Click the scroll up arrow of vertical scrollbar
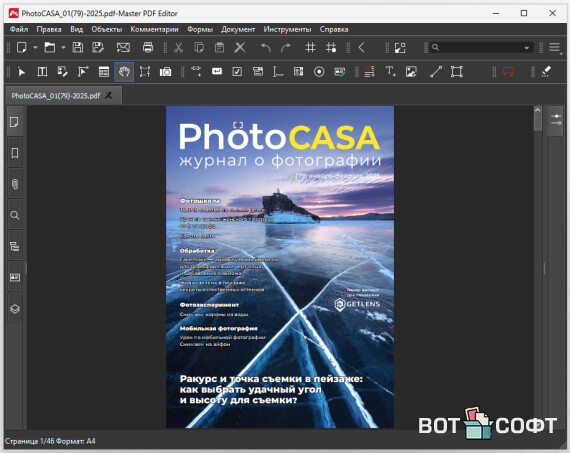 coord(538,110)
